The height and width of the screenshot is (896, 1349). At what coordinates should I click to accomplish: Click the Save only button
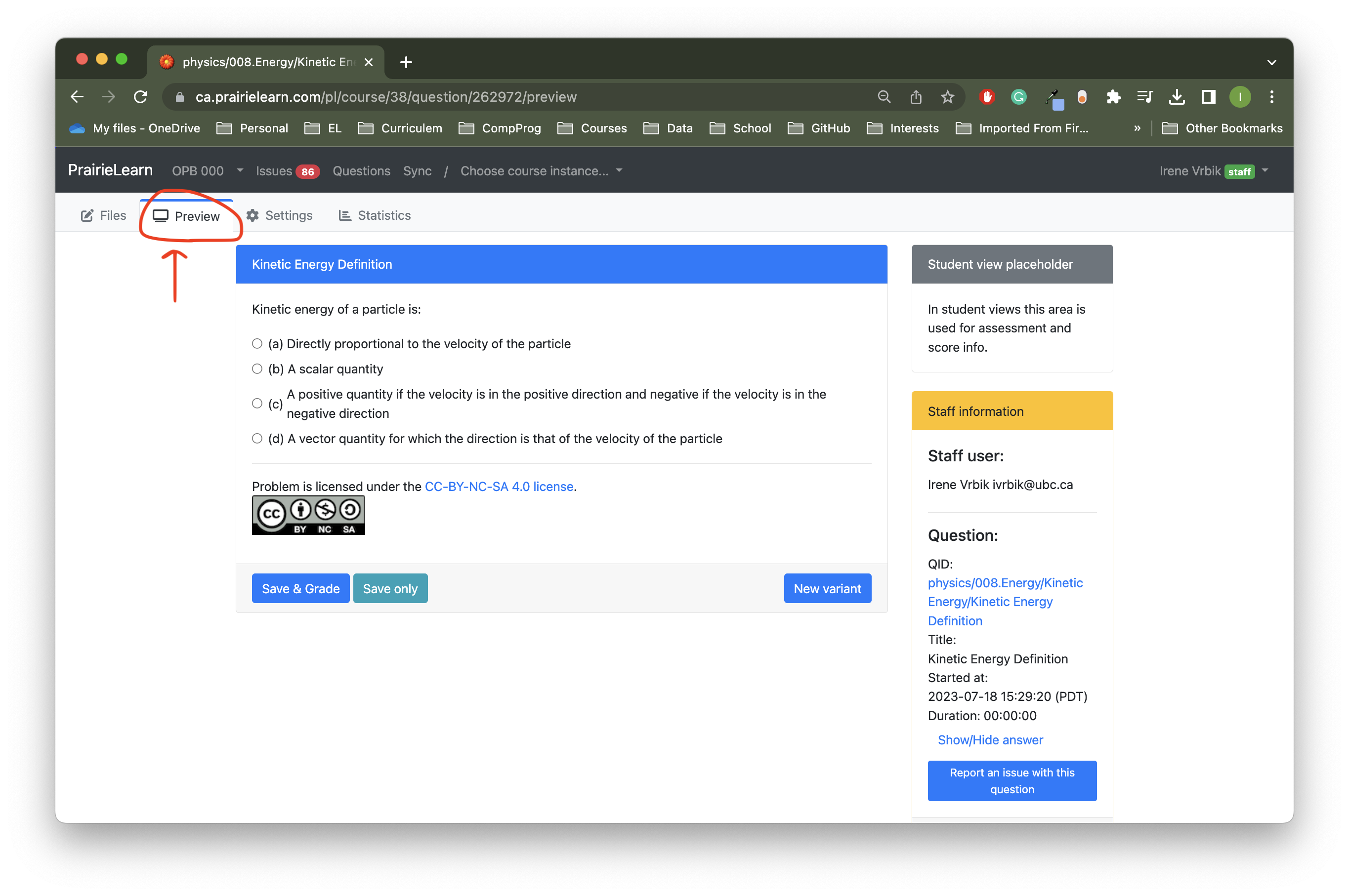coord(390,588)
